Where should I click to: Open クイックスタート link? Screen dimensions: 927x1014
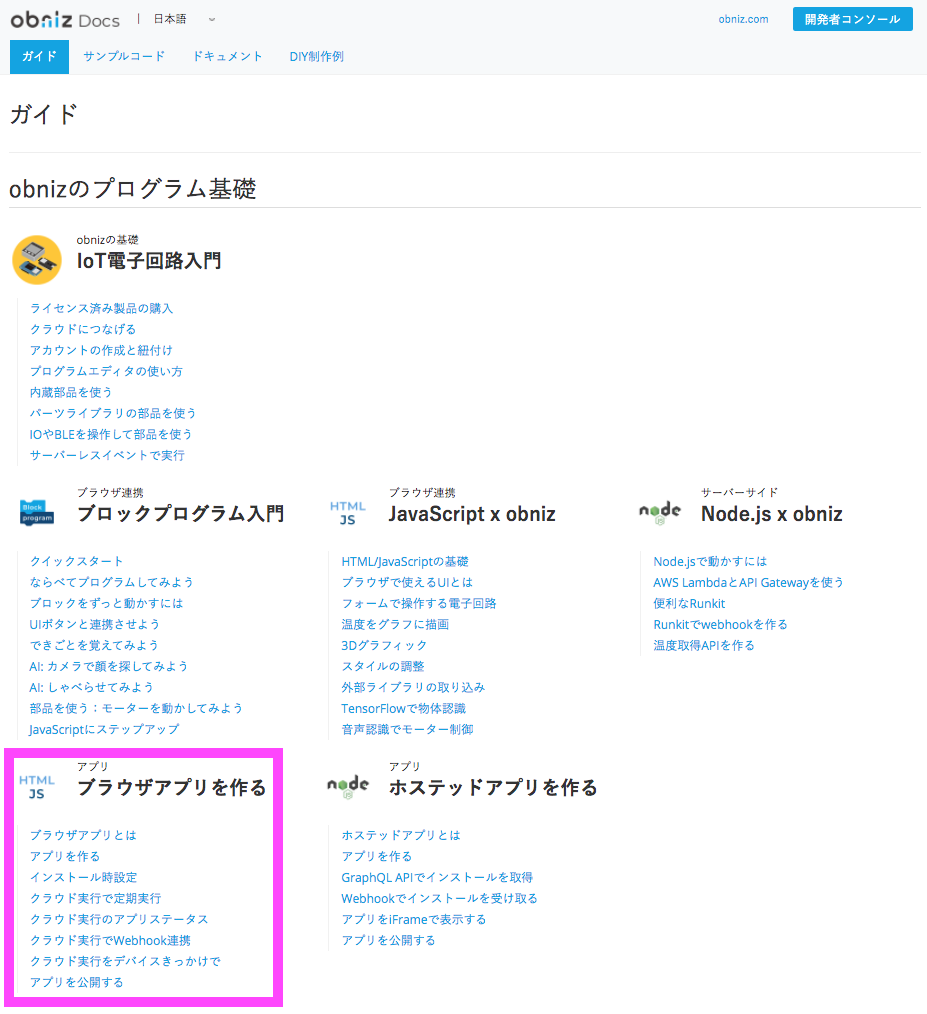[76, 561]
